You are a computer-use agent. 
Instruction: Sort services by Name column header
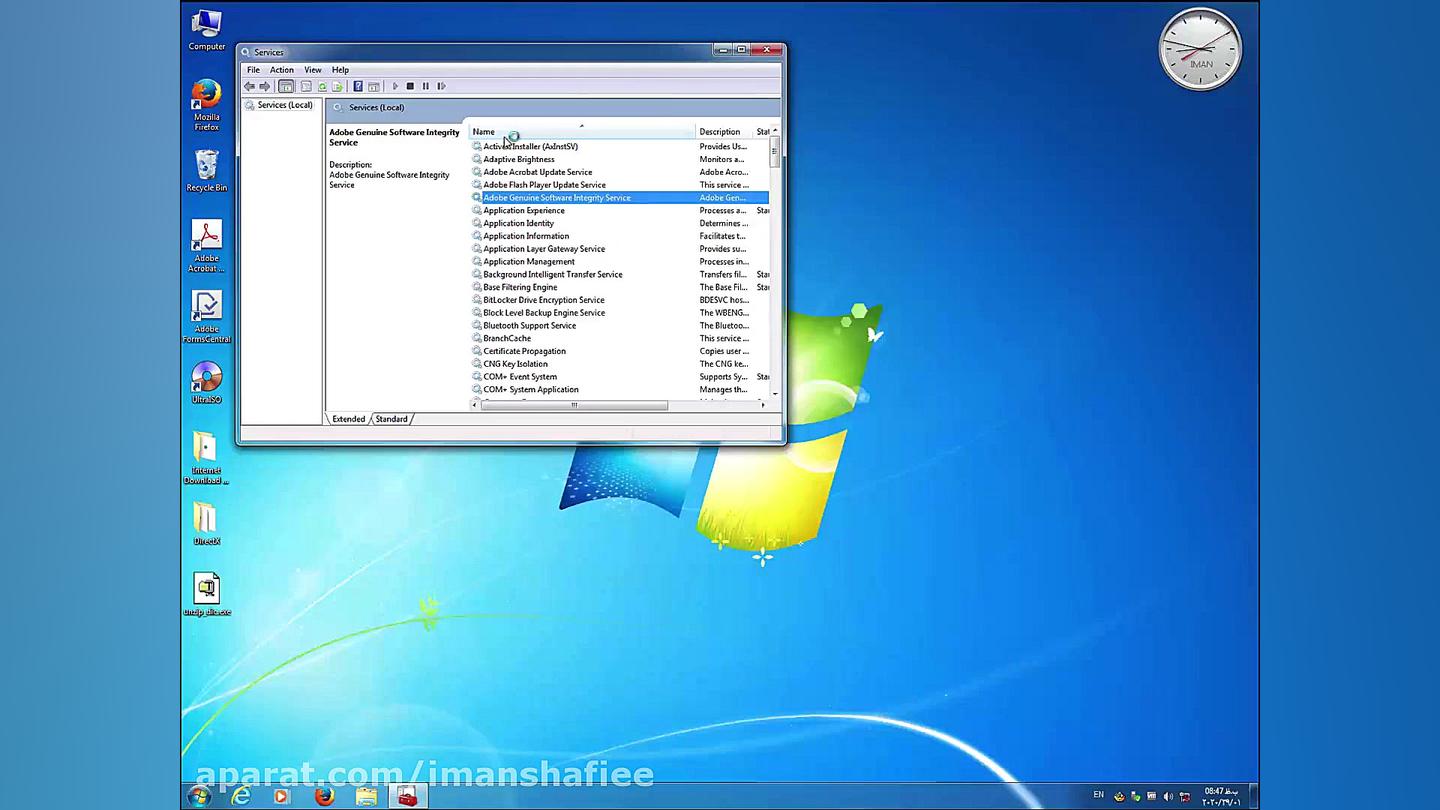483,132
